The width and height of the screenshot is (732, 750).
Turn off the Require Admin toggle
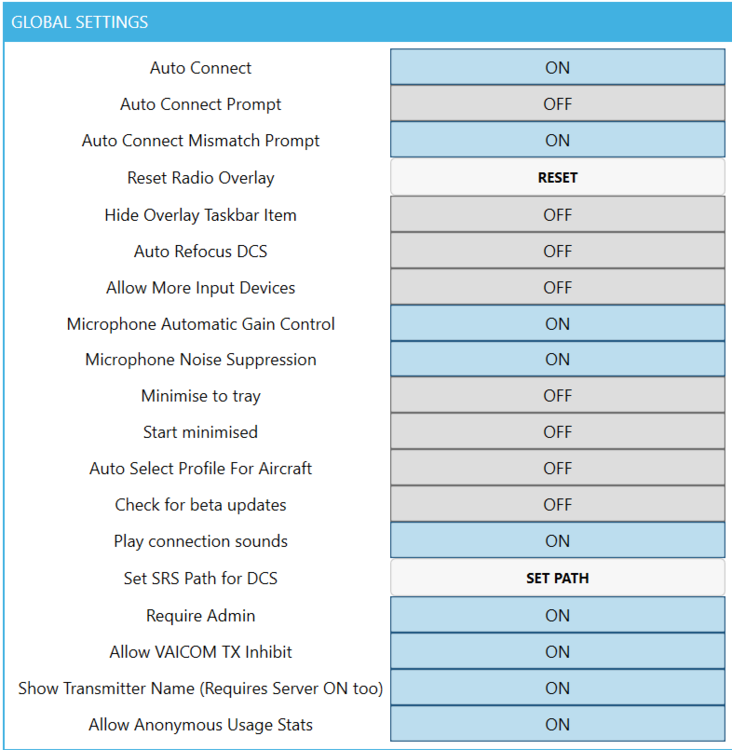pyautogui.click(x=557, y=616)
